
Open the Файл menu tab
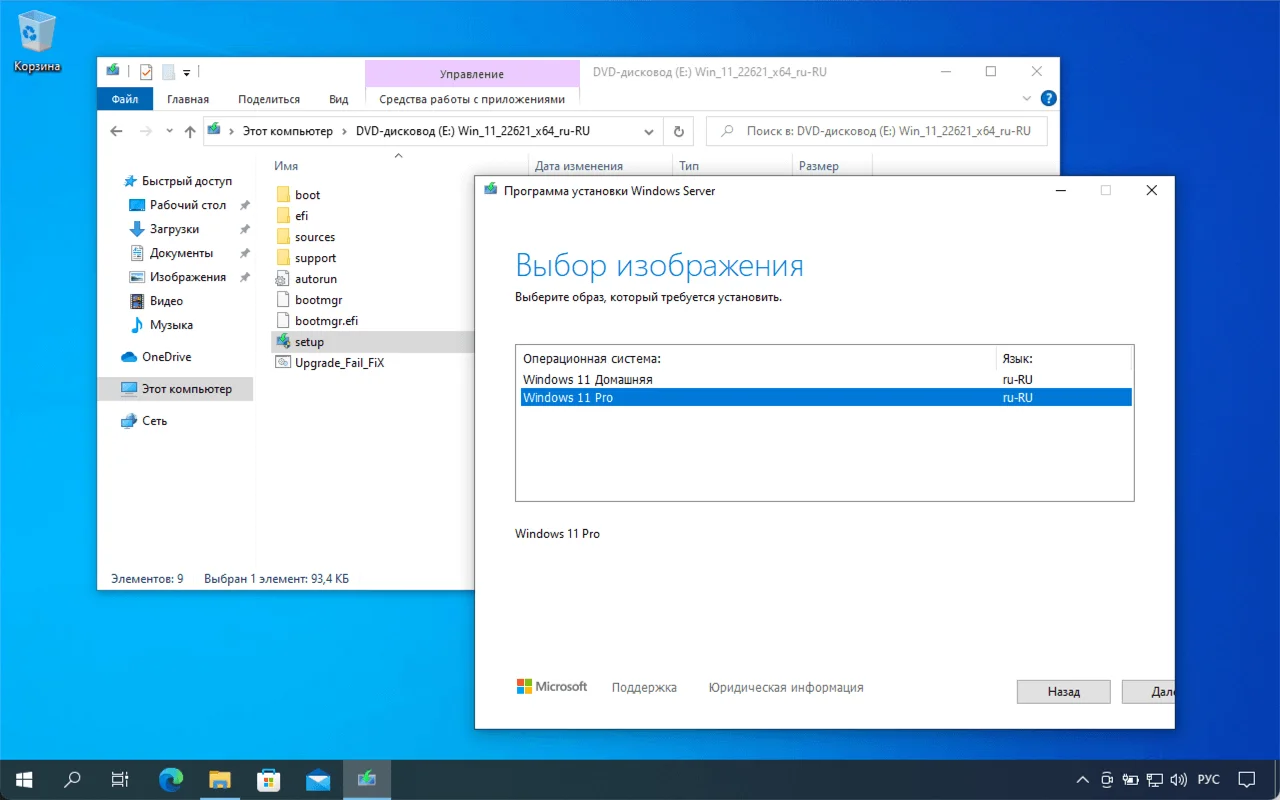coord(125,99)
